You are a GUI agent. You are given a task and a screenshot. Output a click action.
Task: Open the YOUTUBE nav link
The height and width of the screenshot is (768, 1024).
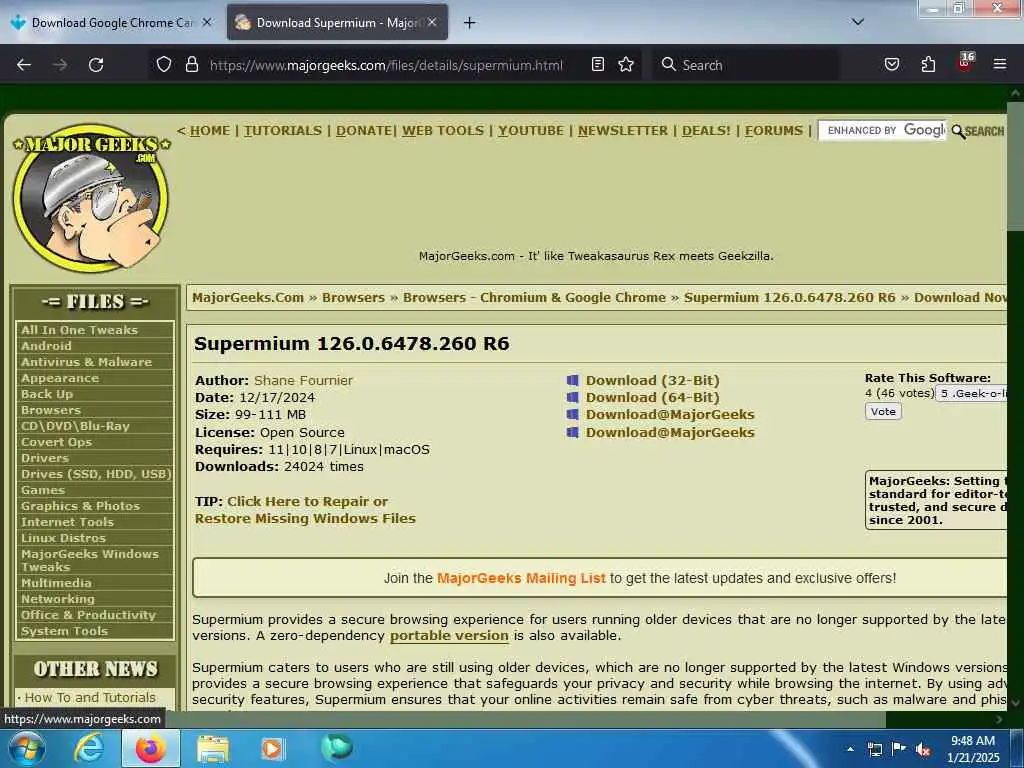click(531, 131)
